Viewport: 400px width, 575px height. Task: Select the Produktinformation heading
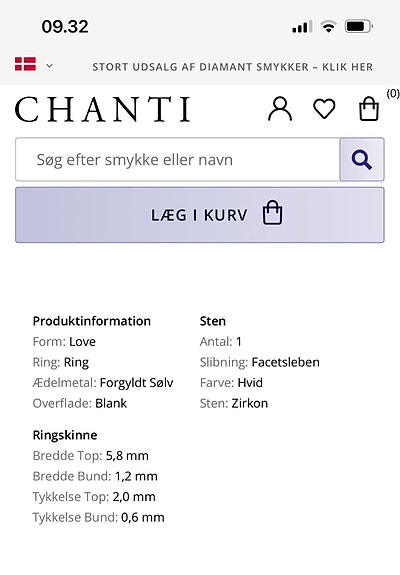point(92,321)
